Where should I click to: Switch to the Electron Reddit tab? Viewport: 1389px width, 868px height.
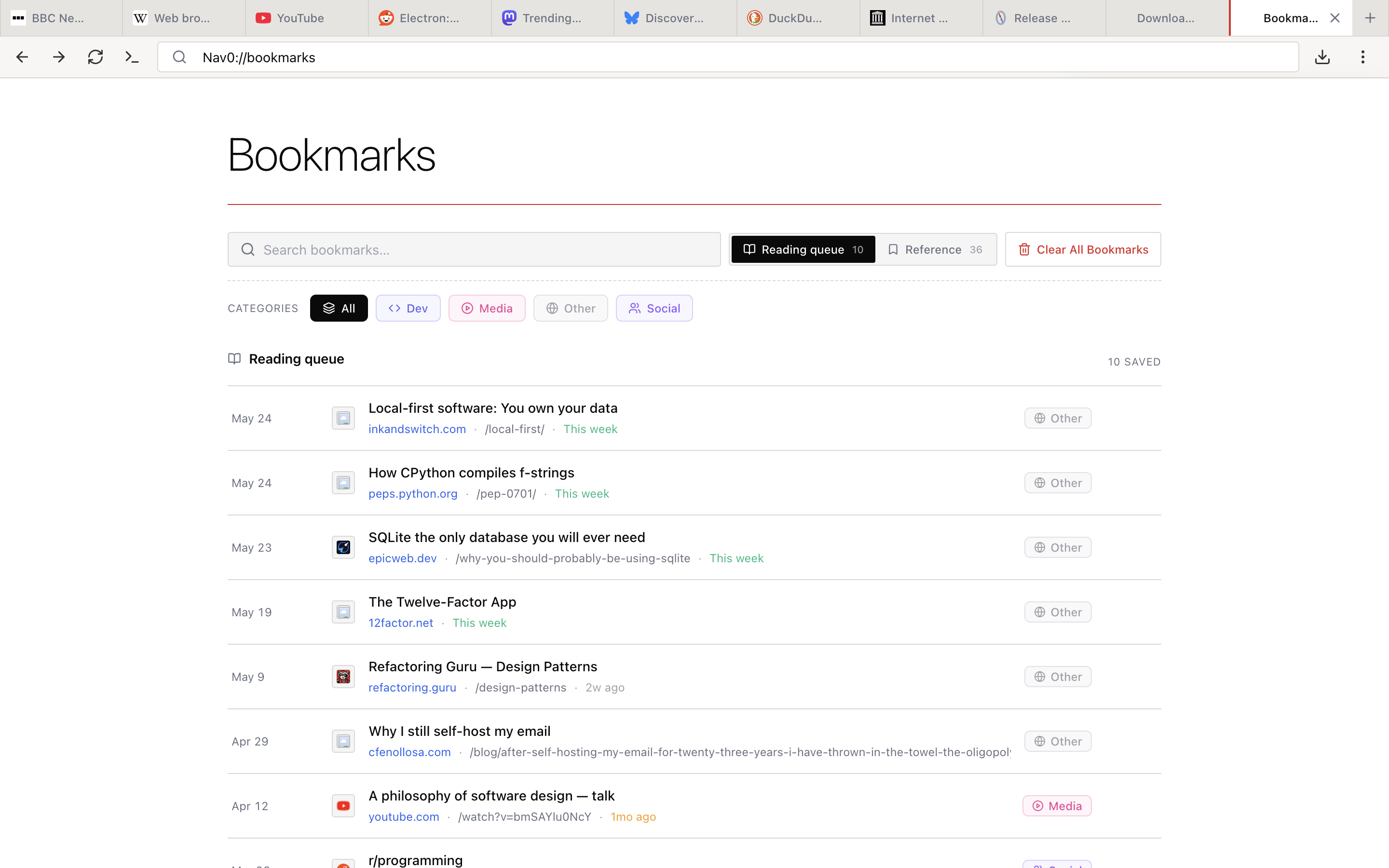coord(429,18)
